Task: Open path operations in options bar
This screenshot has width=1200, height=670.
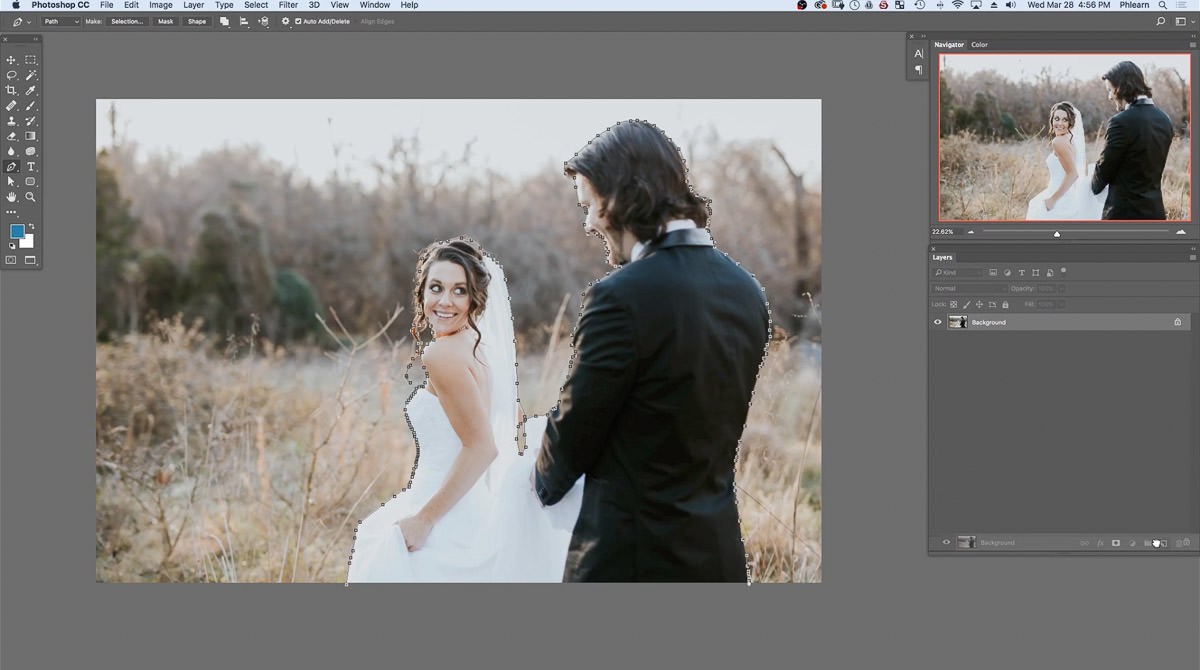Action: click(x=224, y=21)
